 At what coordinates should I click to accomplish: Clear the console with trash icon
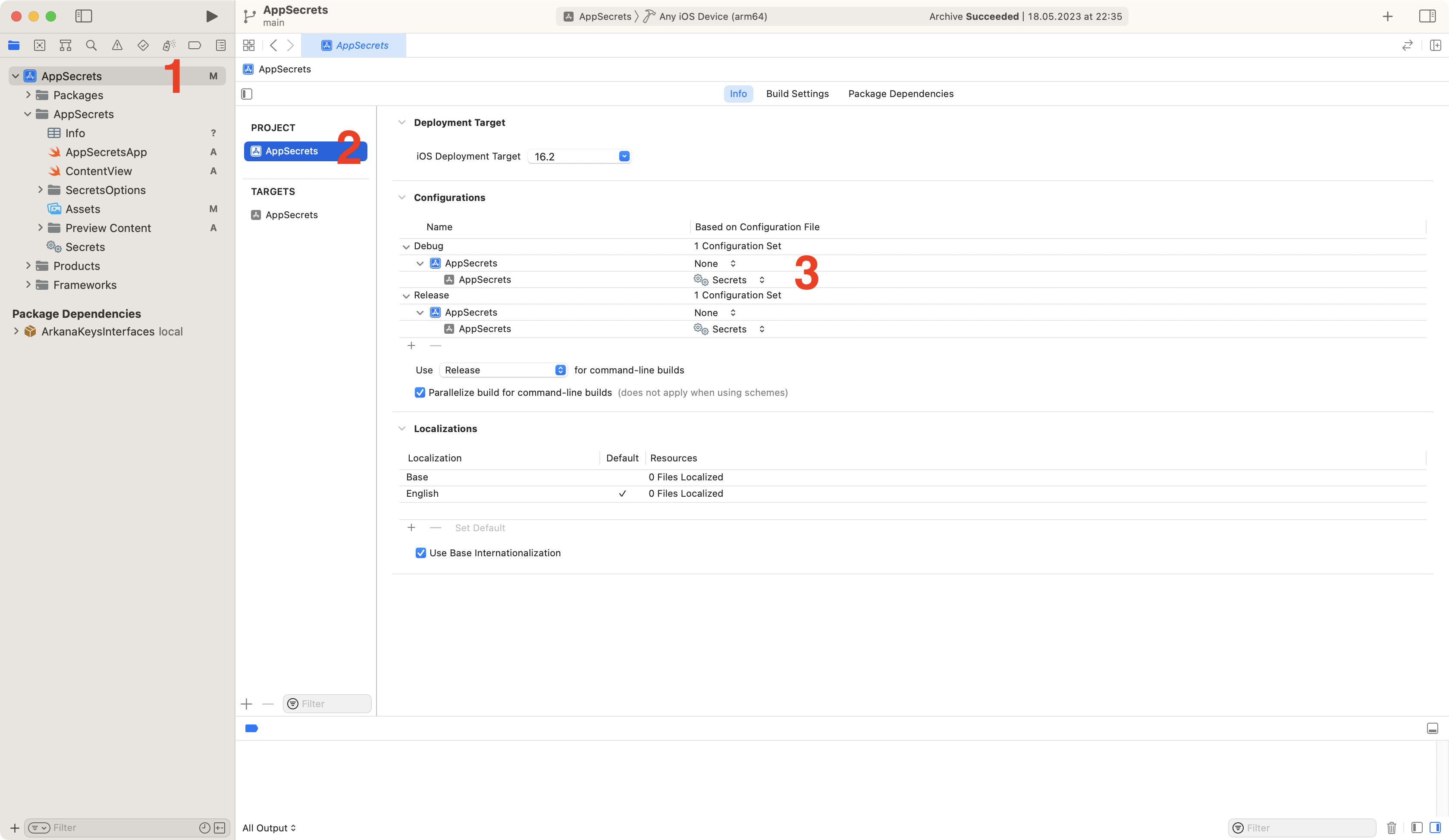[1392, 828]
